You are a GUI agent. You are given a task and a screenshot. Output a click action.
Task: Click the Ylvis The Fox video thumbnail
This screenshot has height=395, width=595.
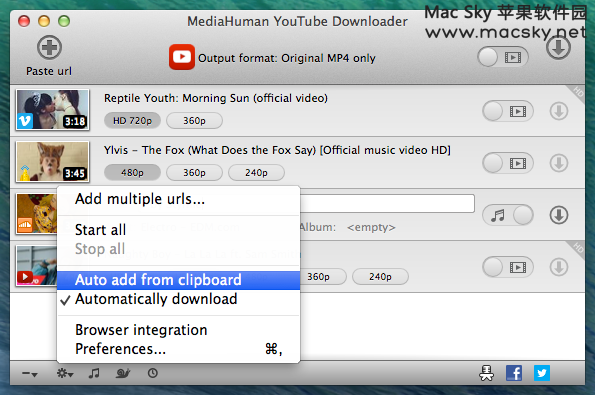click(x=52, y=162)
